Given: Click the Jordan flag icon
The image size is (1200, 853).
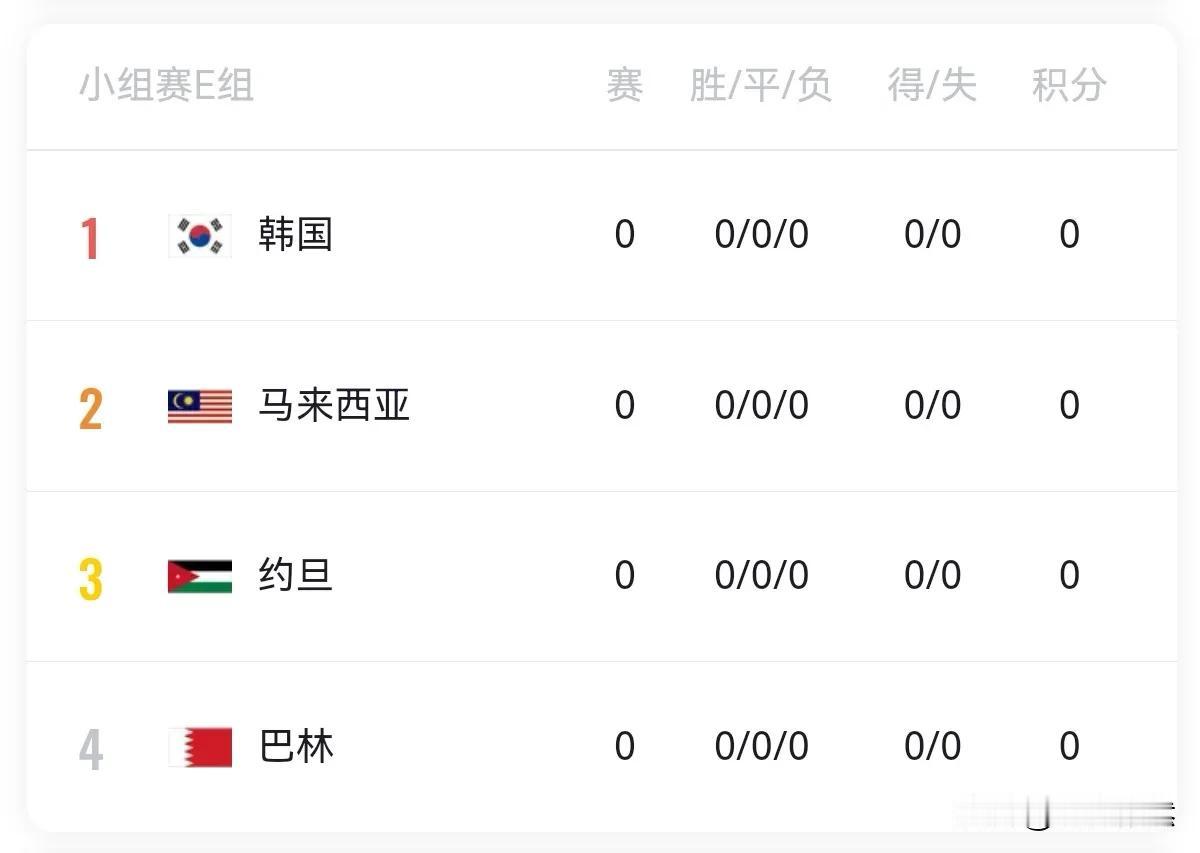Looking at the screenshot, I should click(x=200, y=576).
